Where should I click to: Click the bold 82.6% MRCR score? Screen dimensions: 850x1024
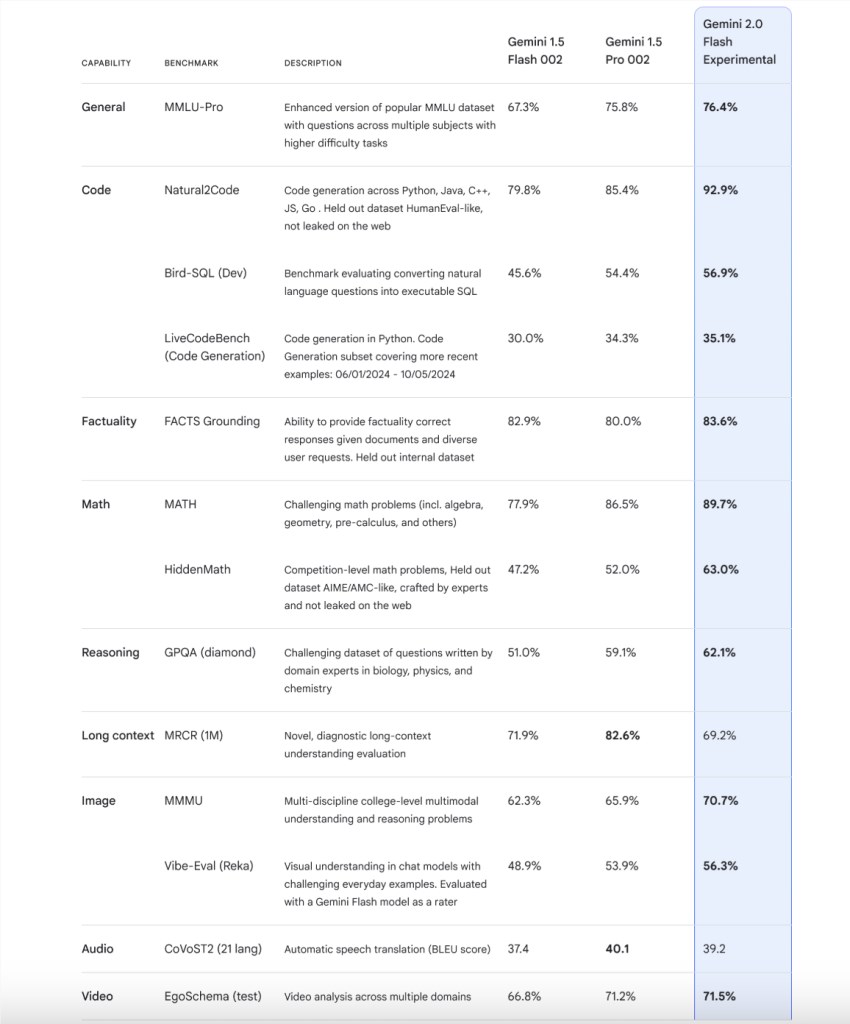click(622, 735)
